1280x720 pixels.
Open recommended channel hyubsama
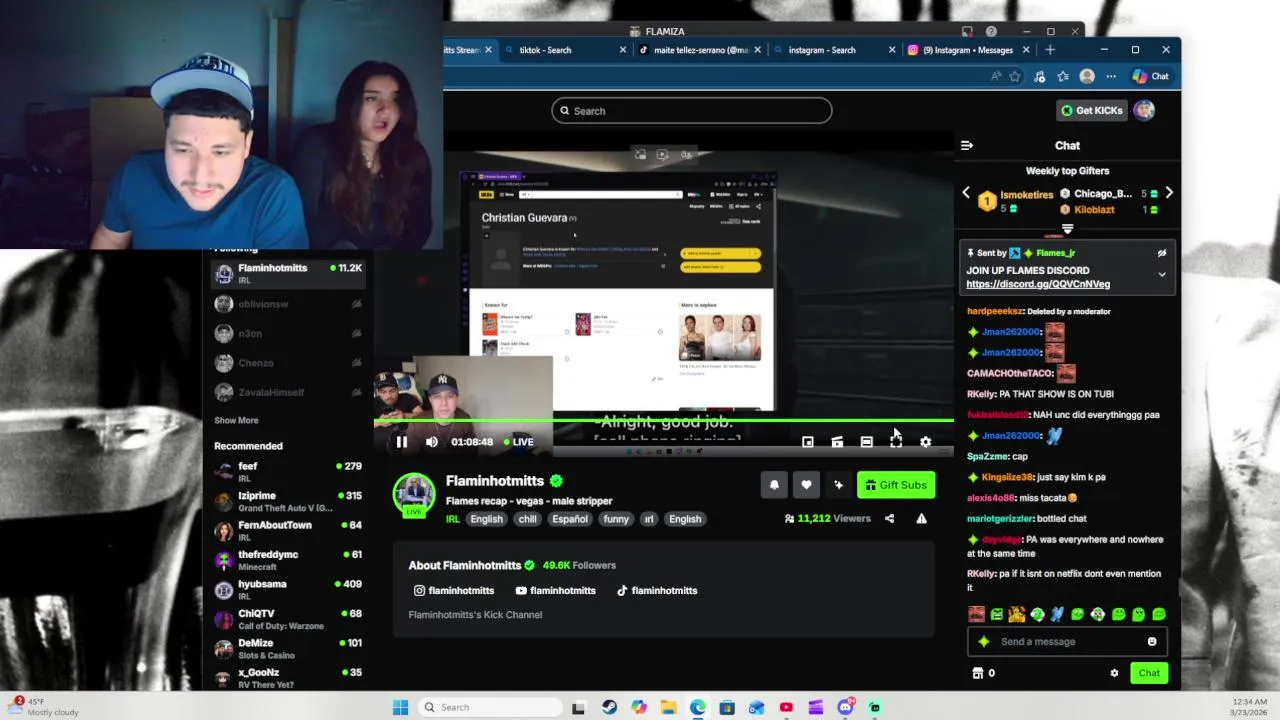pos(288,590)
